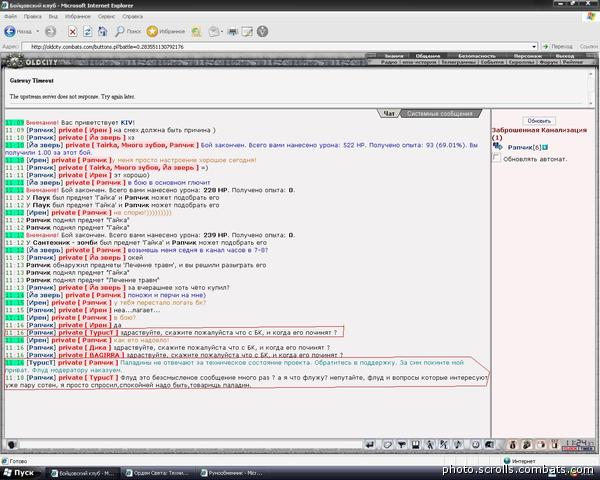Open the History icon in IE toolbar
The image size is (600, 480).
tap(197, 32)
